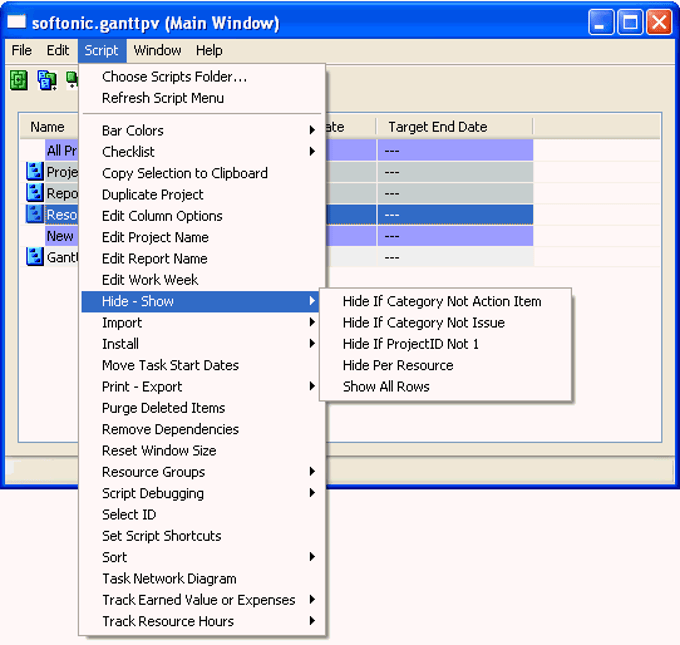The height and width of the screenshot is (645, 680).
Task: Minimize the Main Window
Action: point(600,22)
